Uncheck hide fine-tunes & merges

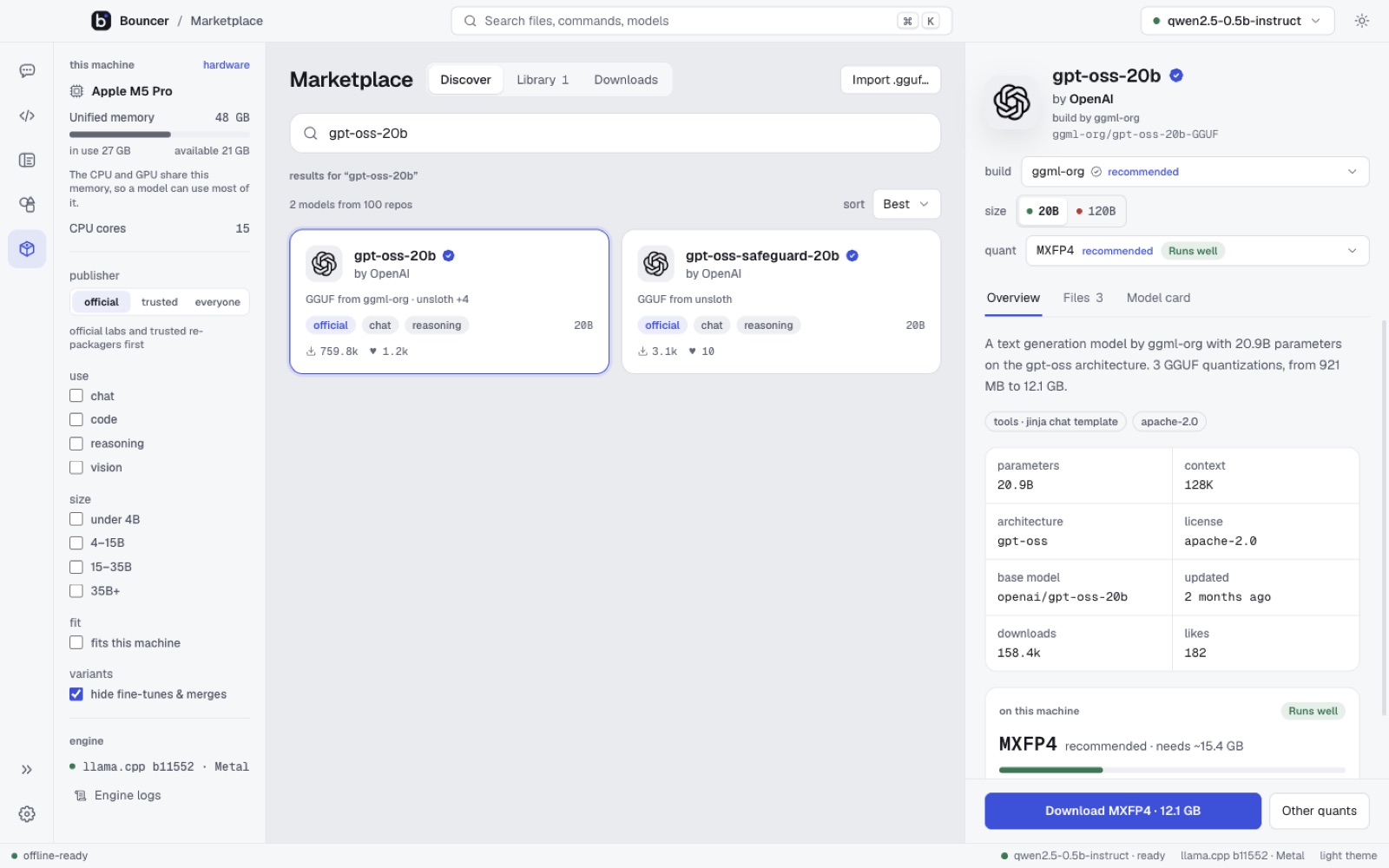click(76, 694)
